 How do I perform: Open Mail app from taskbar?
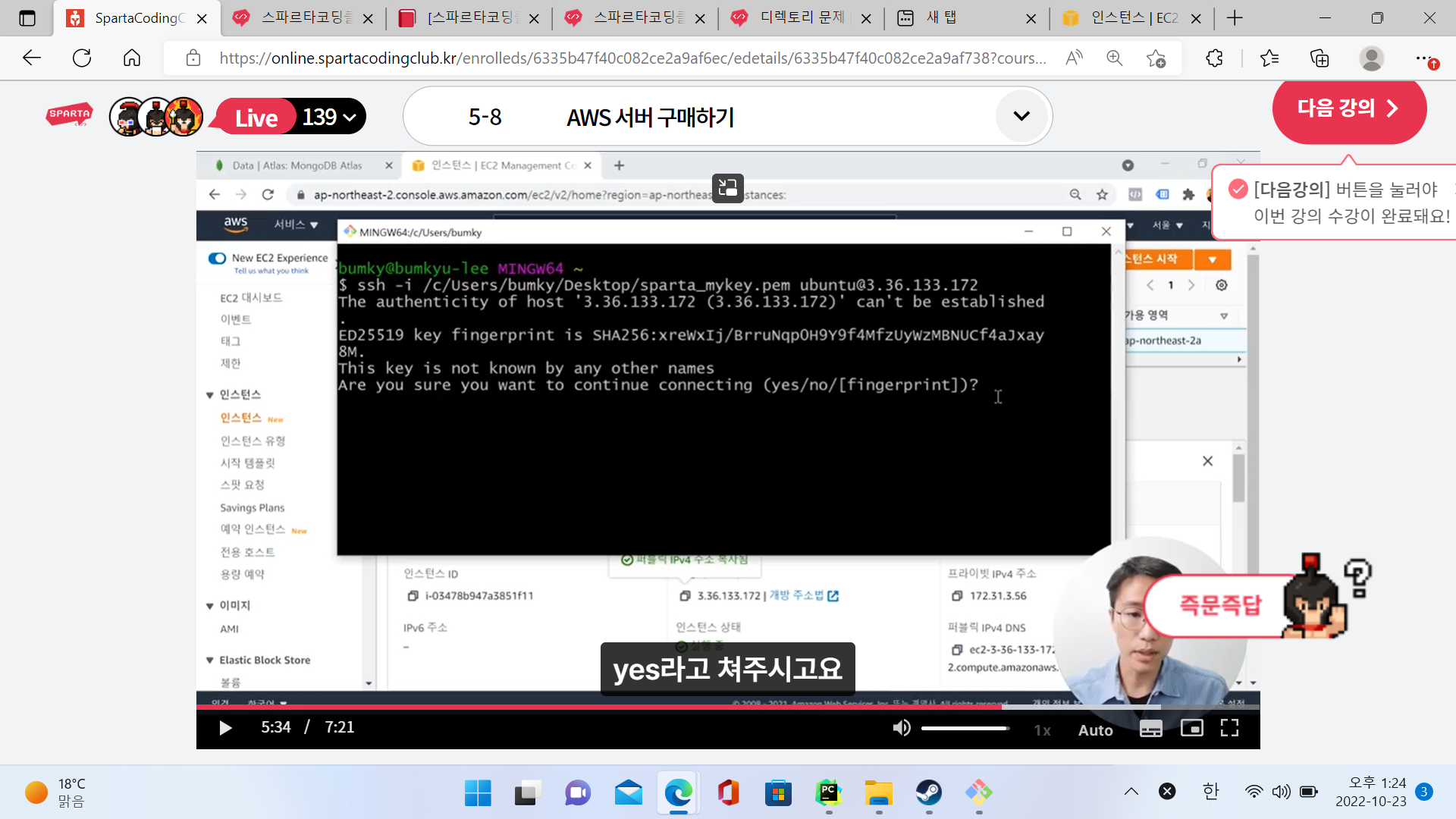pyautogui.click(x=628, y=793)
